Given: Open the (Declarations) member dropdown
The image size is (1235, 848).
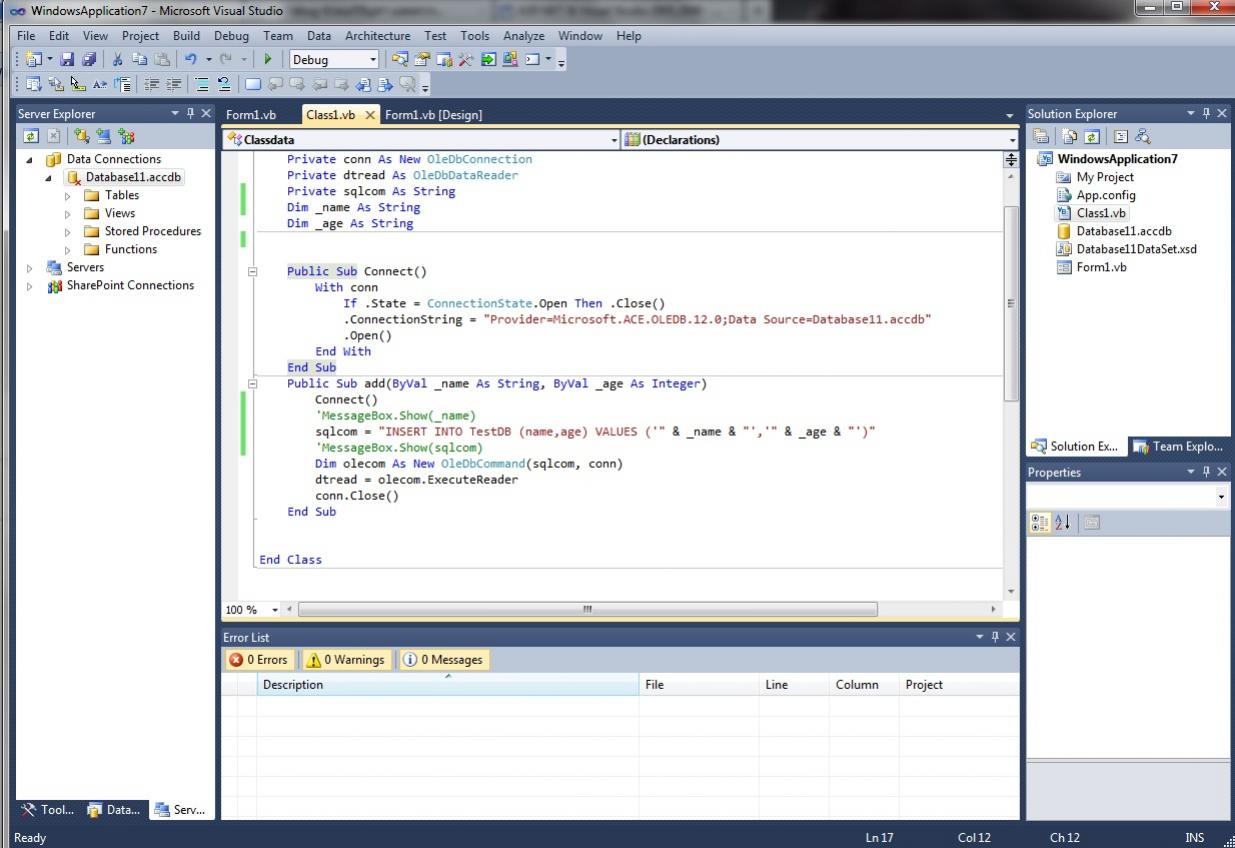Looking at the screenshot, I should (x=1011, y=140).
